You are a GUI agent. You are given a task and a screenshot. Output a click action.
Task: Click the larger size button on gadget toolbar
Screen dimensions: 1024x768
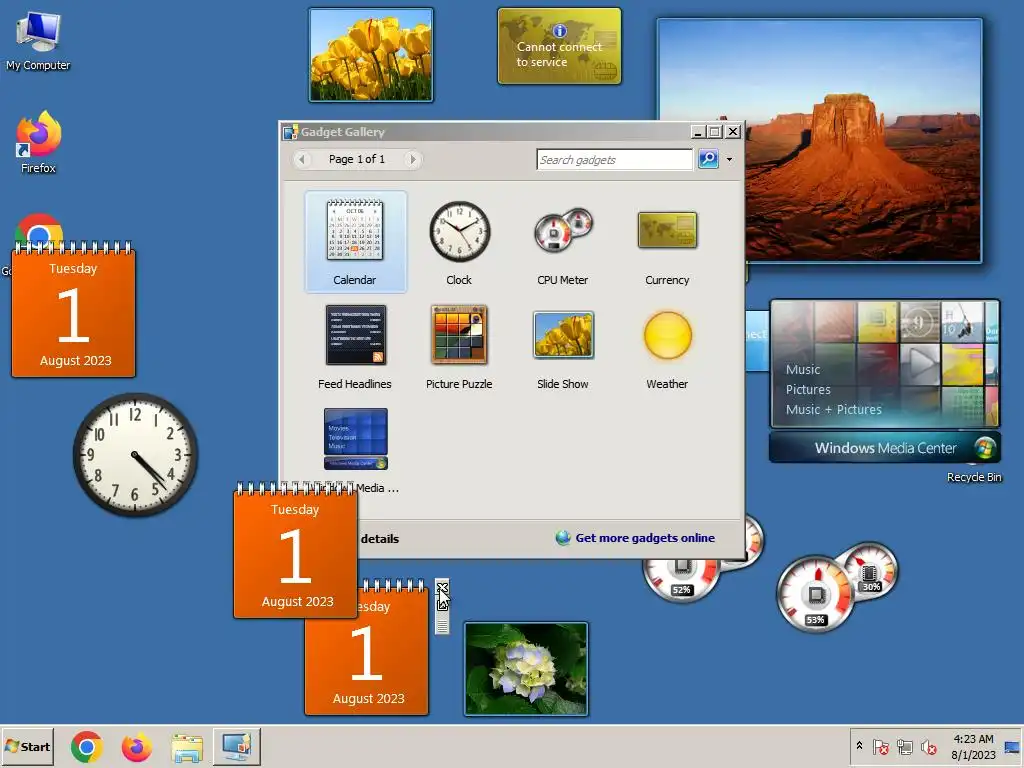click(442, 604)
